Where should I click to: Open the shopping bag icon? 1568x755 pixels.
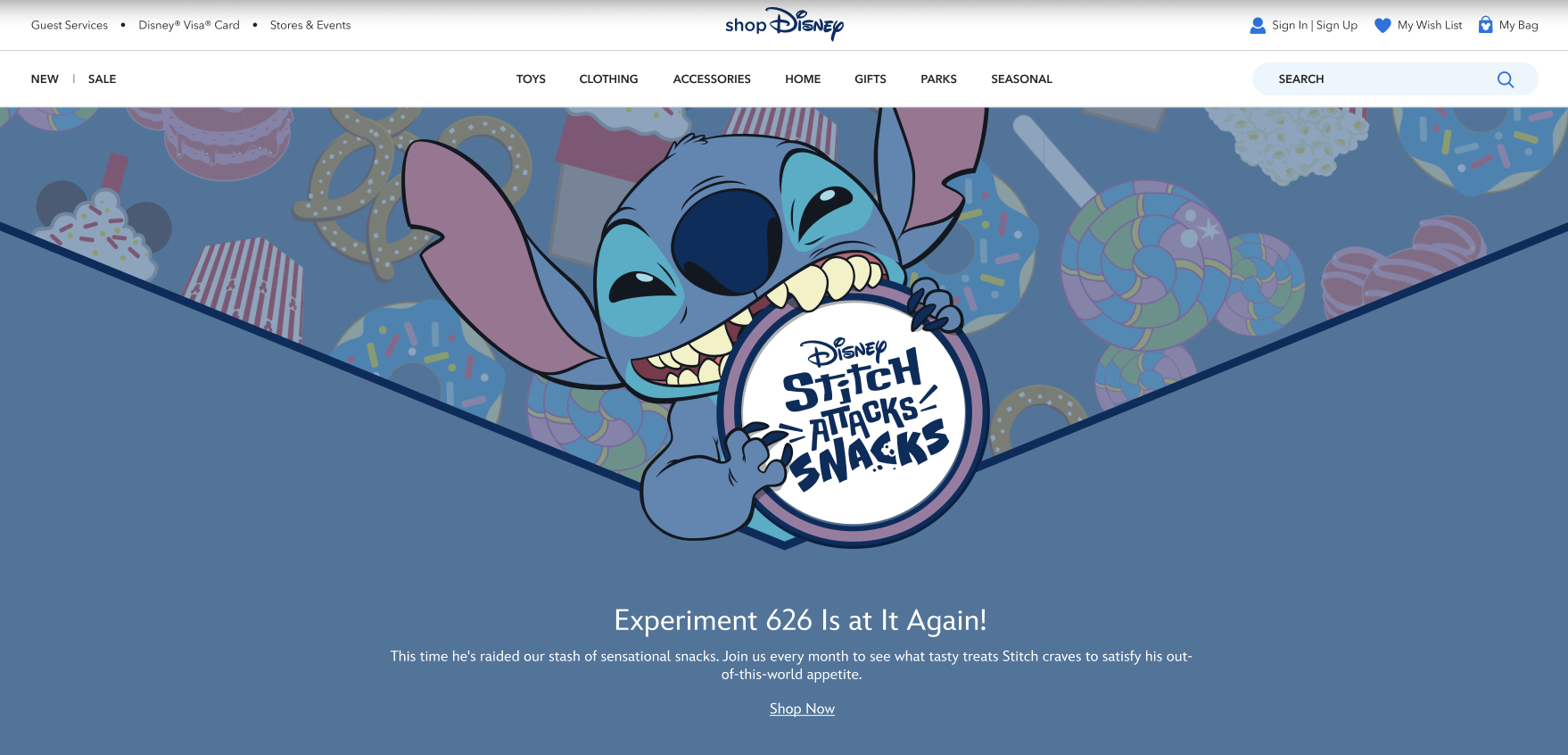1485,25
